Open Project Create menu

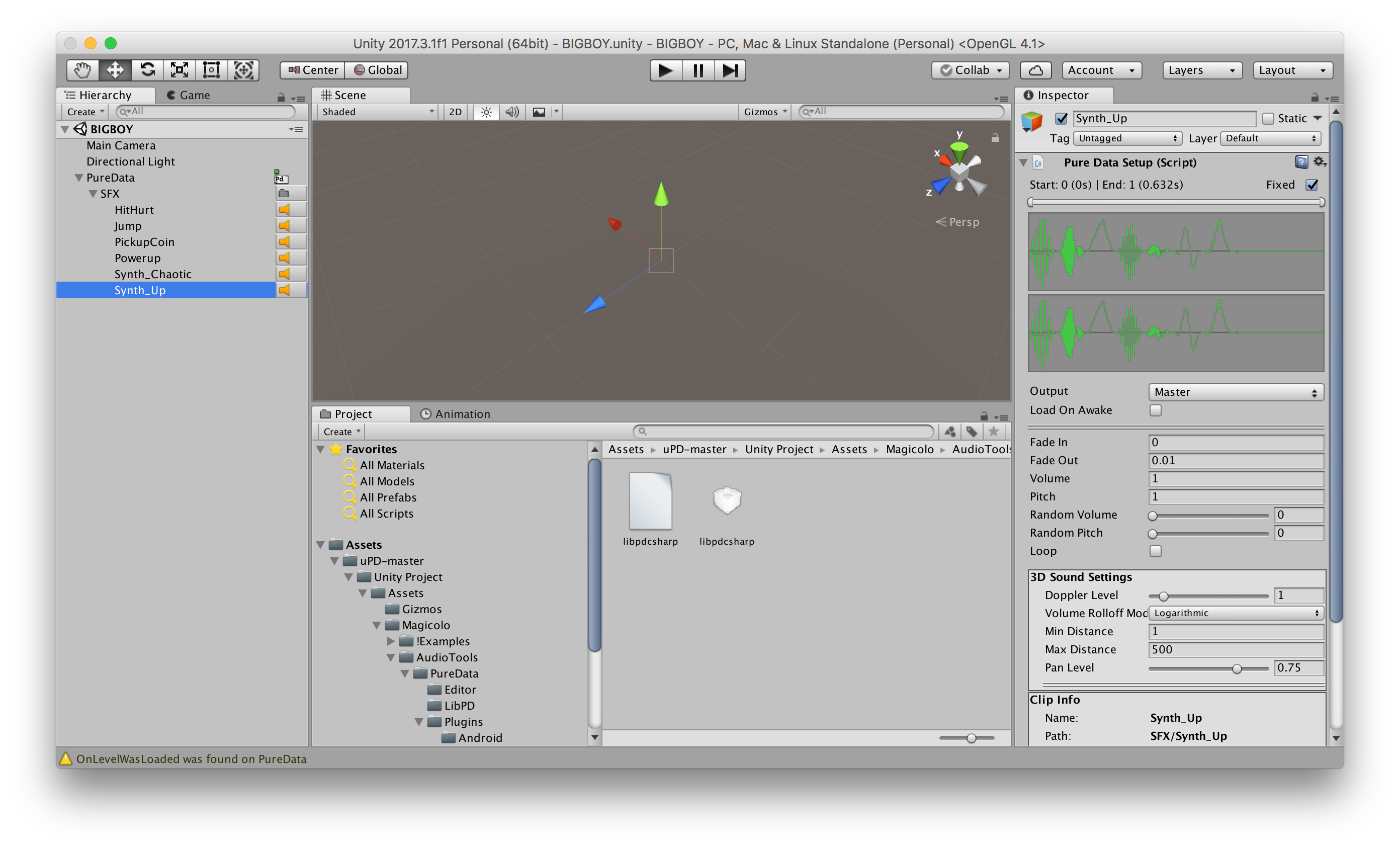click(341, 432)
